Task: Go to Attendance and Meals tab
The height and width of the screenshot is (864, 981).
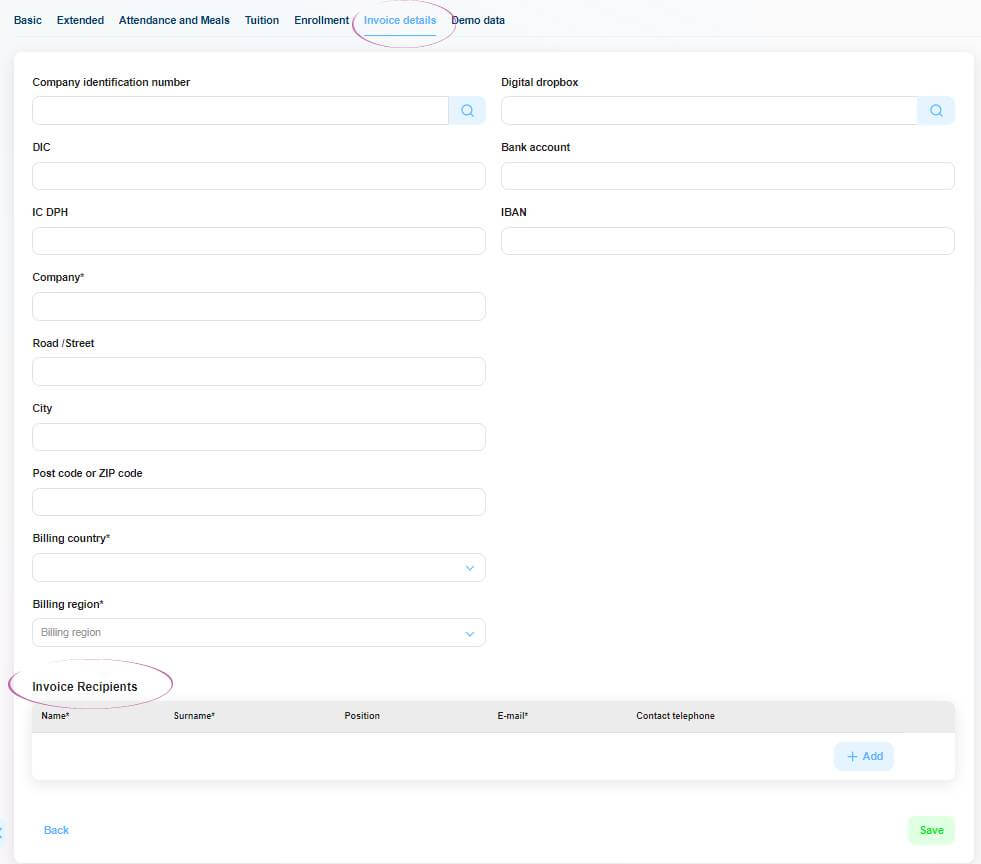Action: point(174,20)
